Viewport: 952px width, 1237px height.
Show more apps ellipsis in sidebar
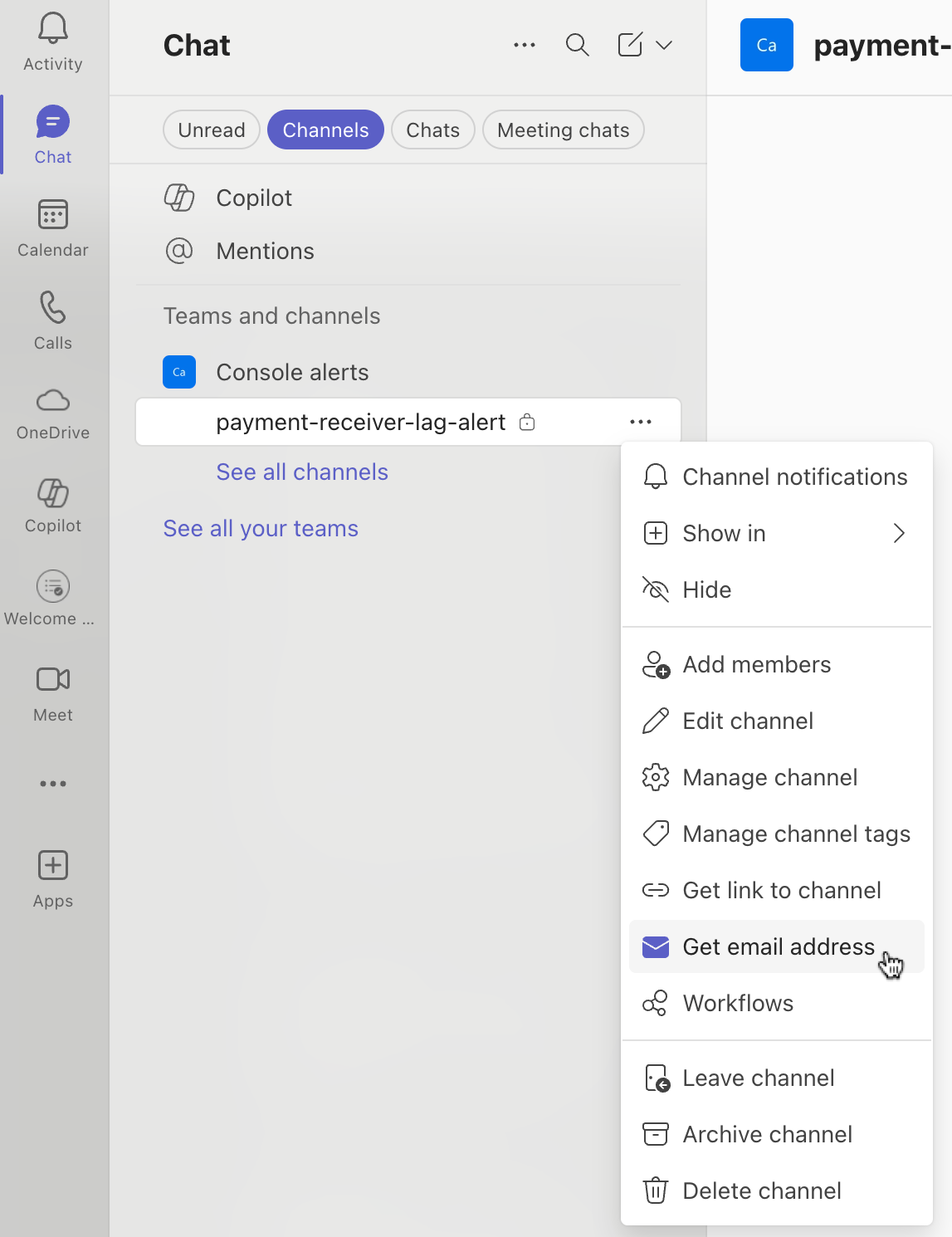click(x=53, y=784)
